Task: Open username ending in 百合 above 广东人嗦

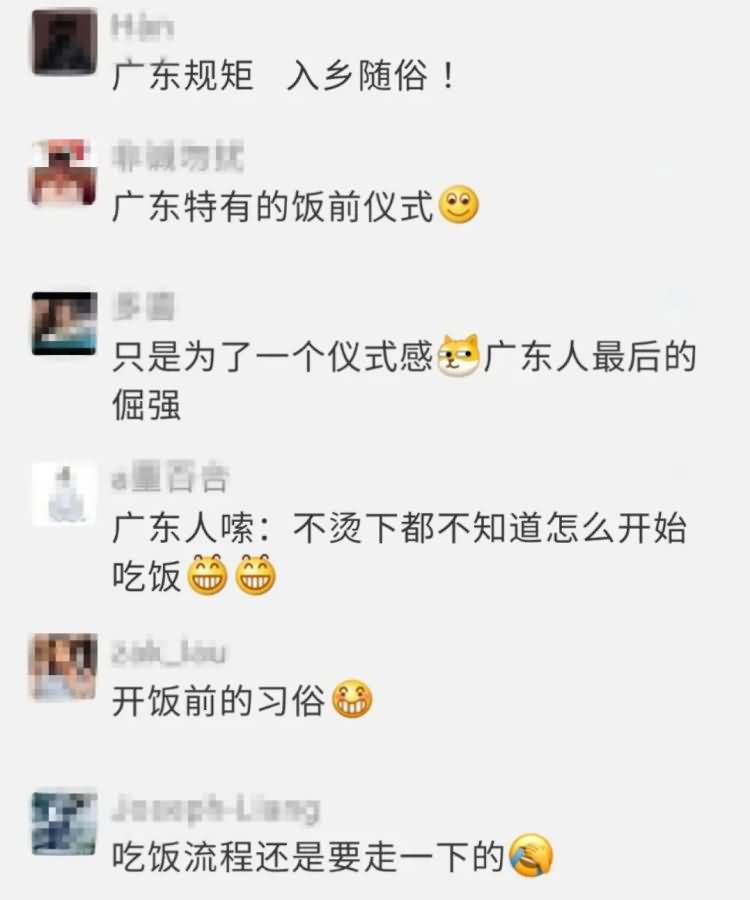Action: pyautogui.click(x=171, y=477)
